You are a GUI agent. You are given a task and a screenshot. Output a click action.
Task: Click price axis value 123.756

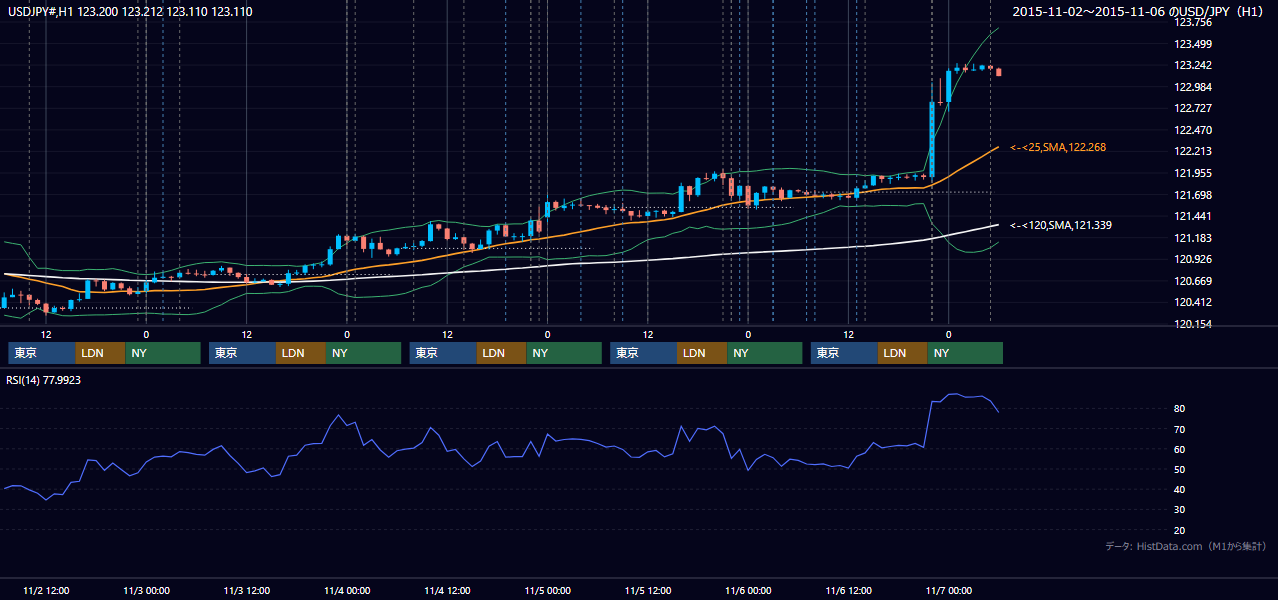[1194, 22]
